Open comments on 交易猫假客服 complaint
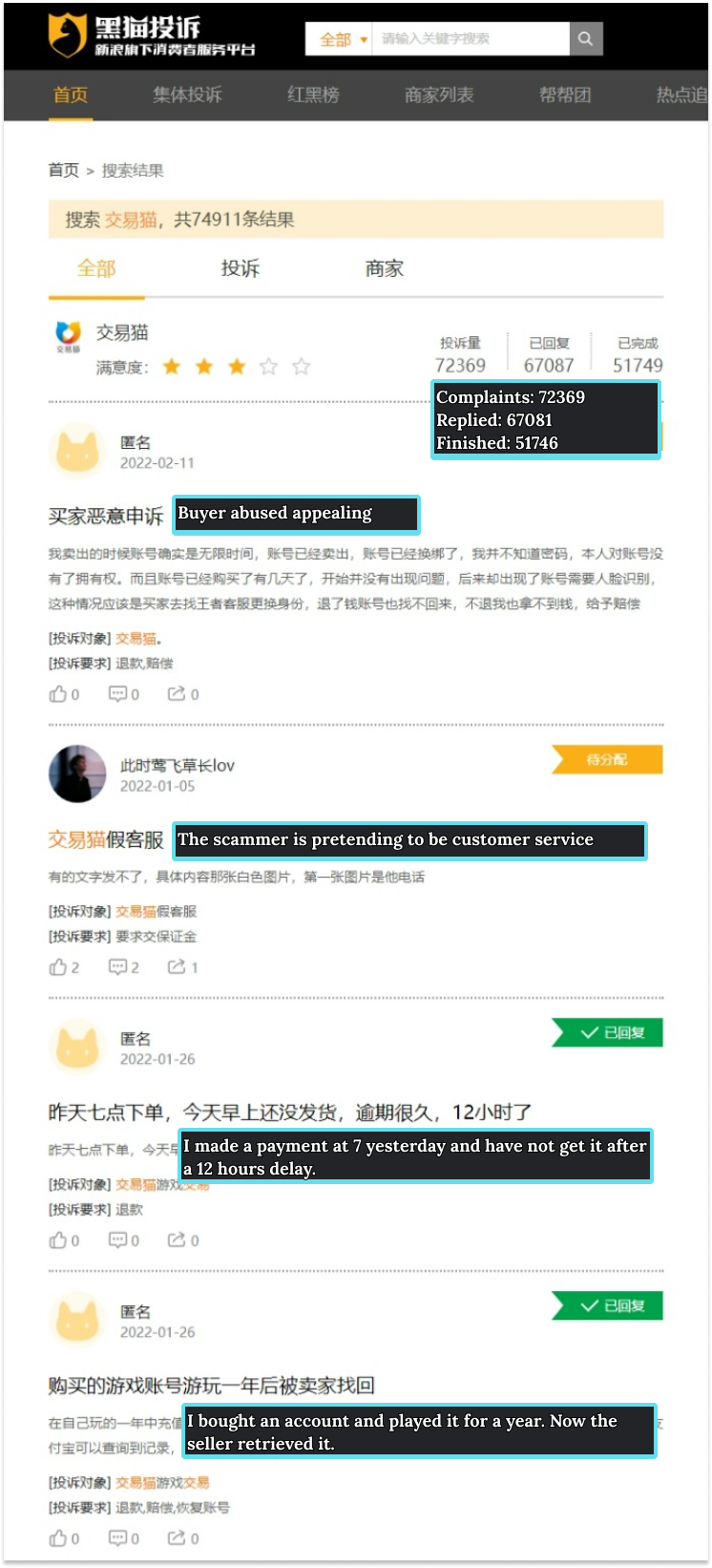Viewport: 712px width, 1568px height. [x=124, y=967]
